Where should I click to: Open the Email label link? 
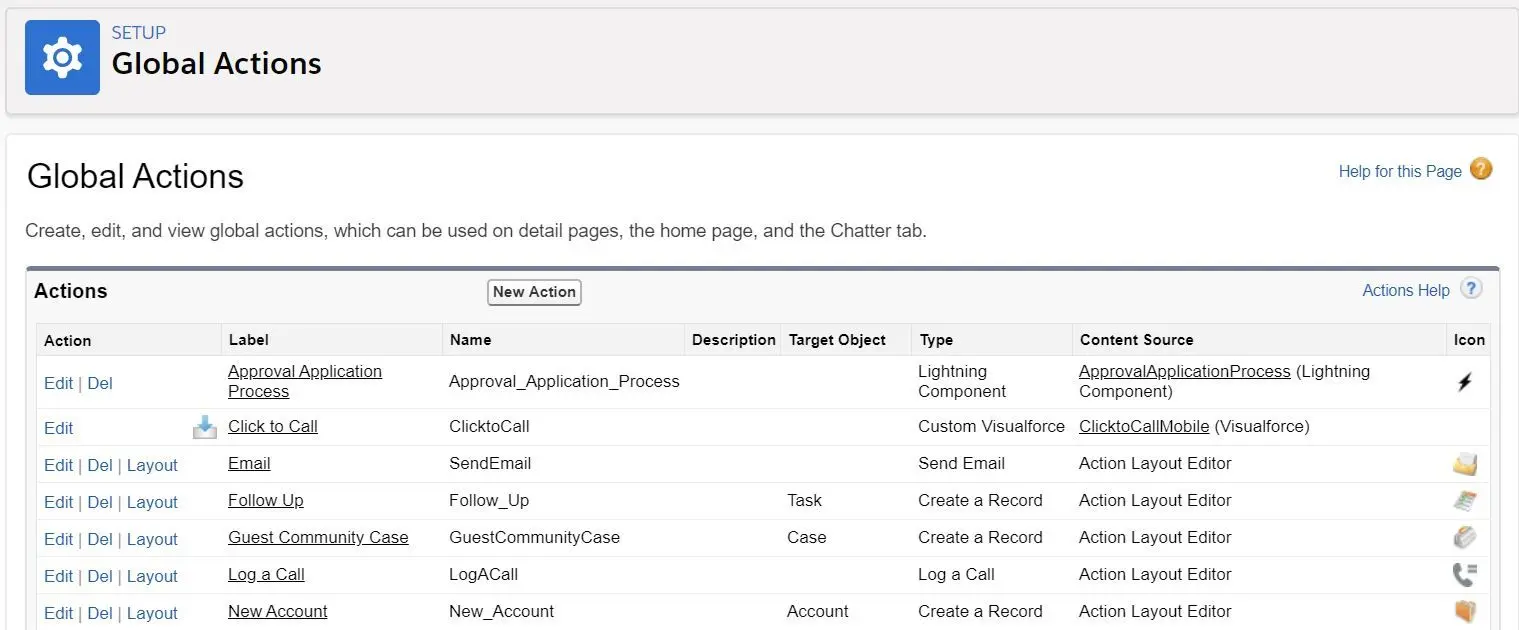[249, 463]
